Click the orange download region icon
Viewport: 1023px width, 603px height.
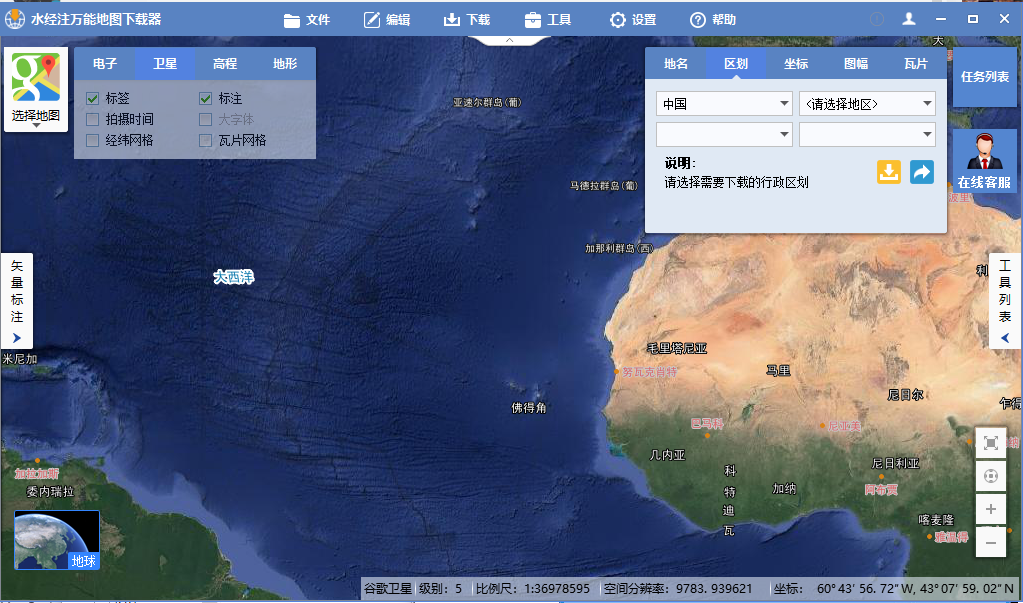888,171
